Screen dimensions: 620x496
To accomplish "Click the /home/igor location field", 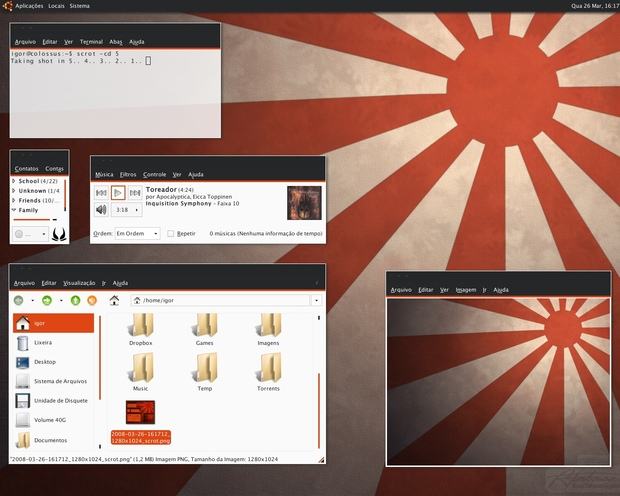I will (x=221, y=300).
